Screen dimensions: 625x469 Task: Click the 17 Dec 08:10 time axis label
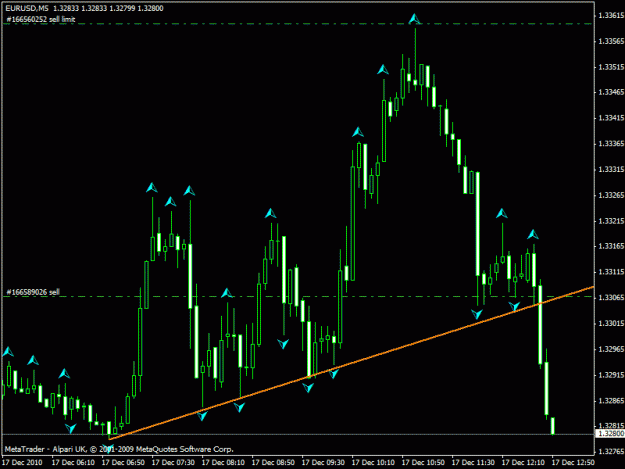click(223, 463)
